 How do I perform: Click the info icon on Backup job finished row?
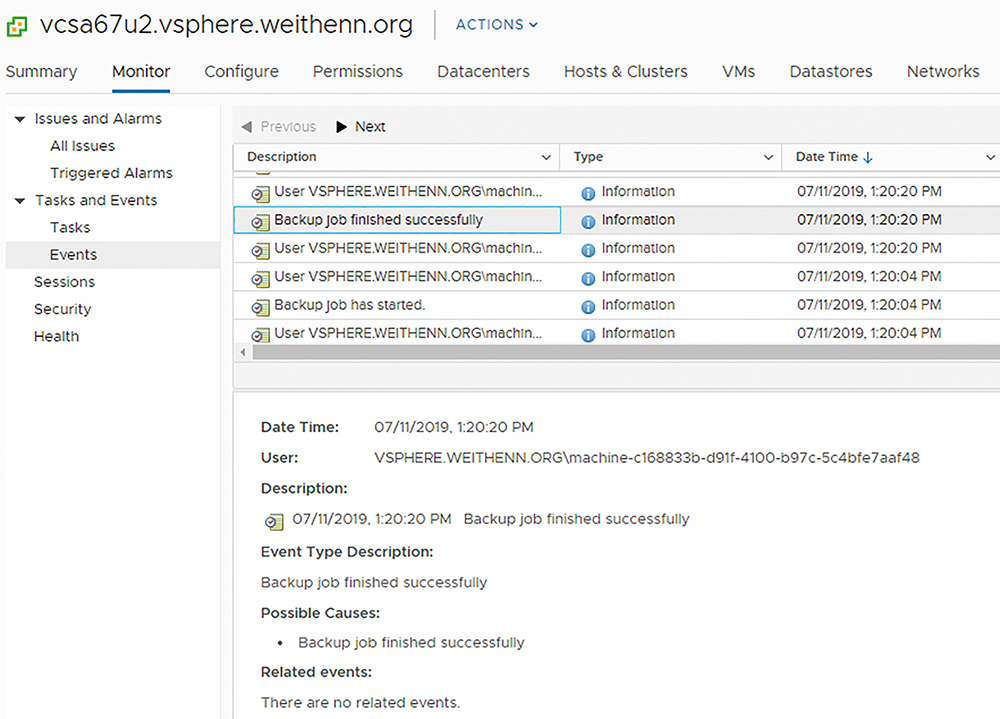588,222
